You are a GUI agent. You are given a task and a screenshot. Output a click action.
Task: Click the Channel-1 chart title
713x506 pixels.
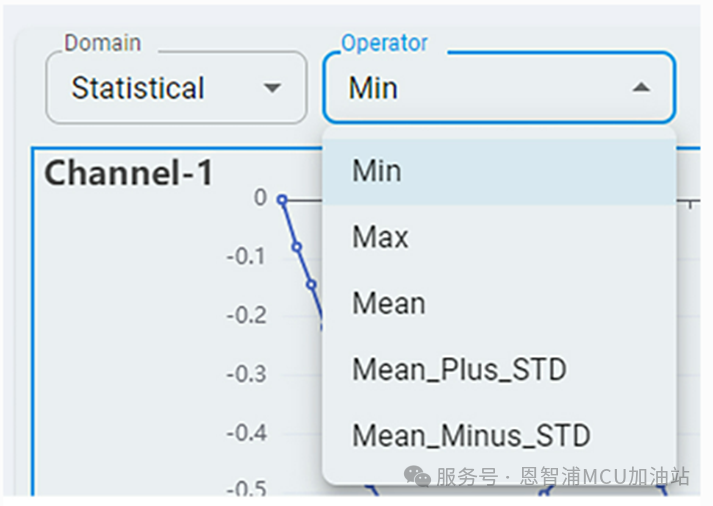tap(129, 174)
